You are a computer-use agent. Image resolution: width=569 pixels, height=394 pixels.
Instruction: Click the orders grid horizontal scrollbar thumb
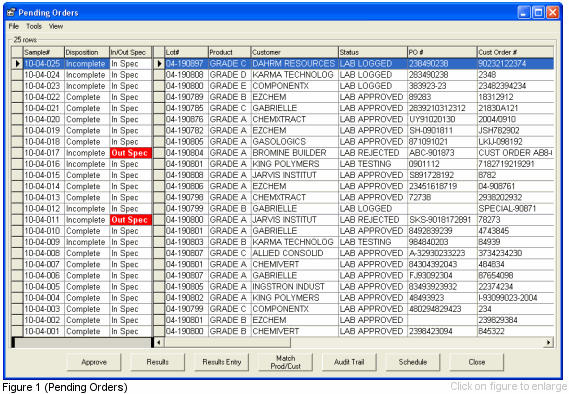(x=227, y=342)
